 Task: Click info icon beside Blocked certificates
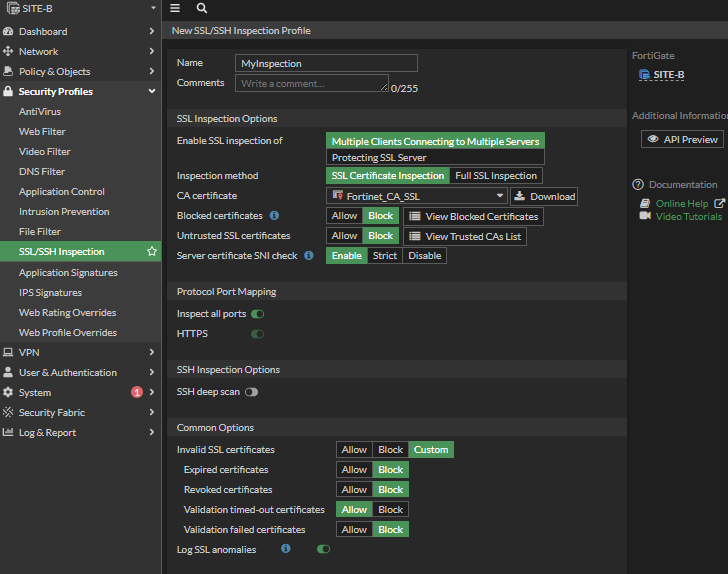[x=275, y=216]
